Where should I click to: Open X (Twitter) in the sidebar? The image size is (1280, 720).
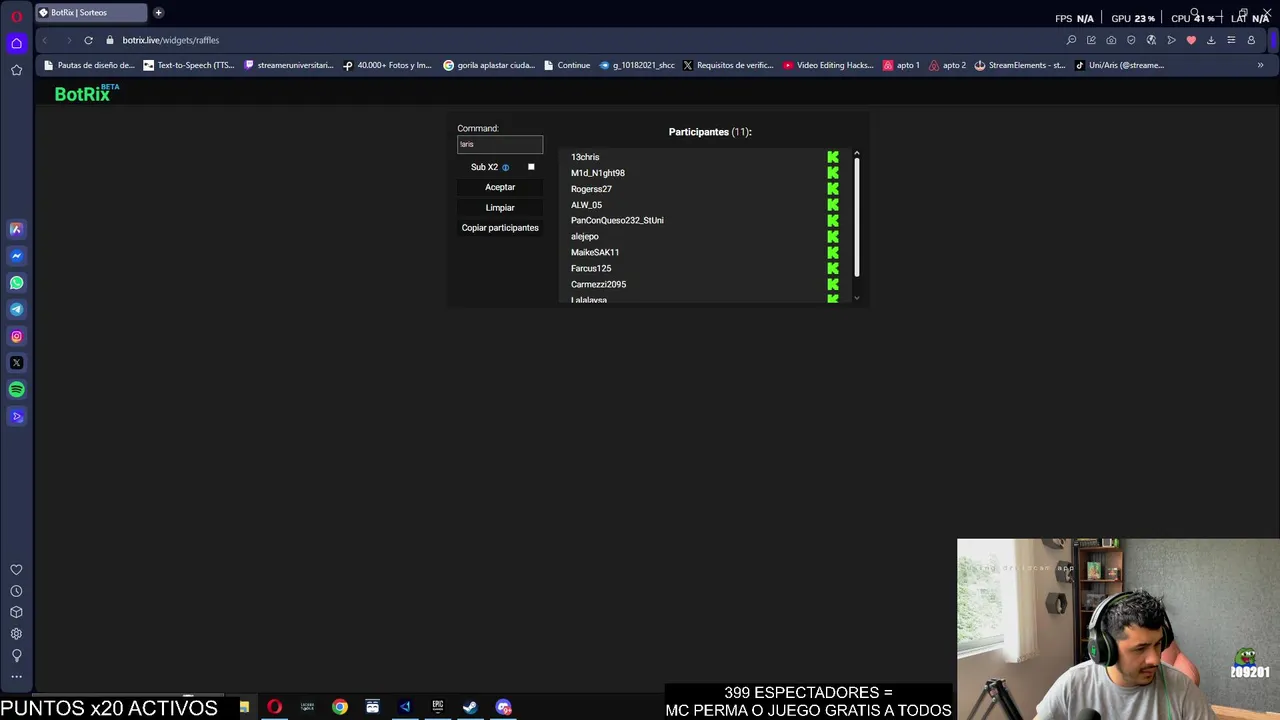16,363
